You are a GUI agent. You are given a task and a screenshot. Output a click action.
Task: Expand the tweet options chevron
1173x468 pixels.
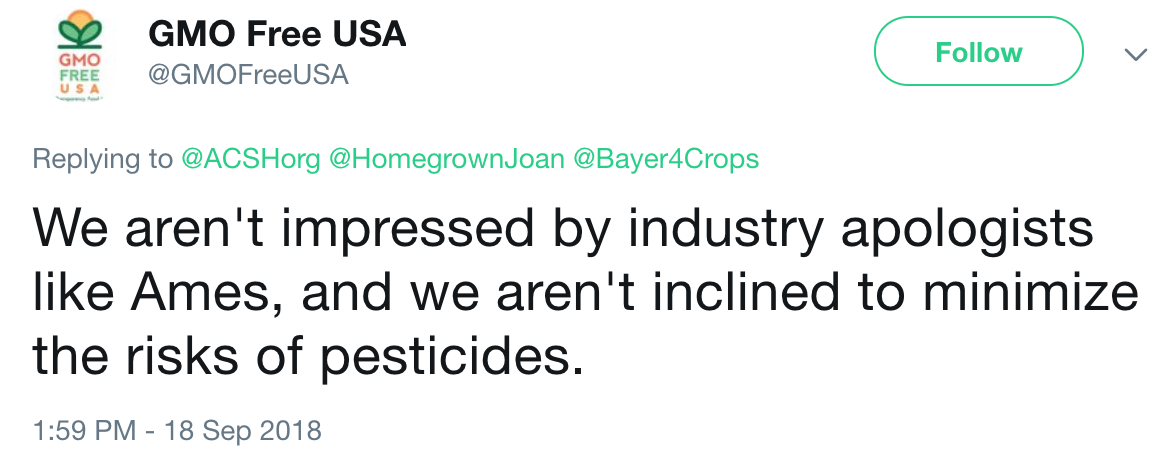pyautogui.click(x=1135, y=54)
